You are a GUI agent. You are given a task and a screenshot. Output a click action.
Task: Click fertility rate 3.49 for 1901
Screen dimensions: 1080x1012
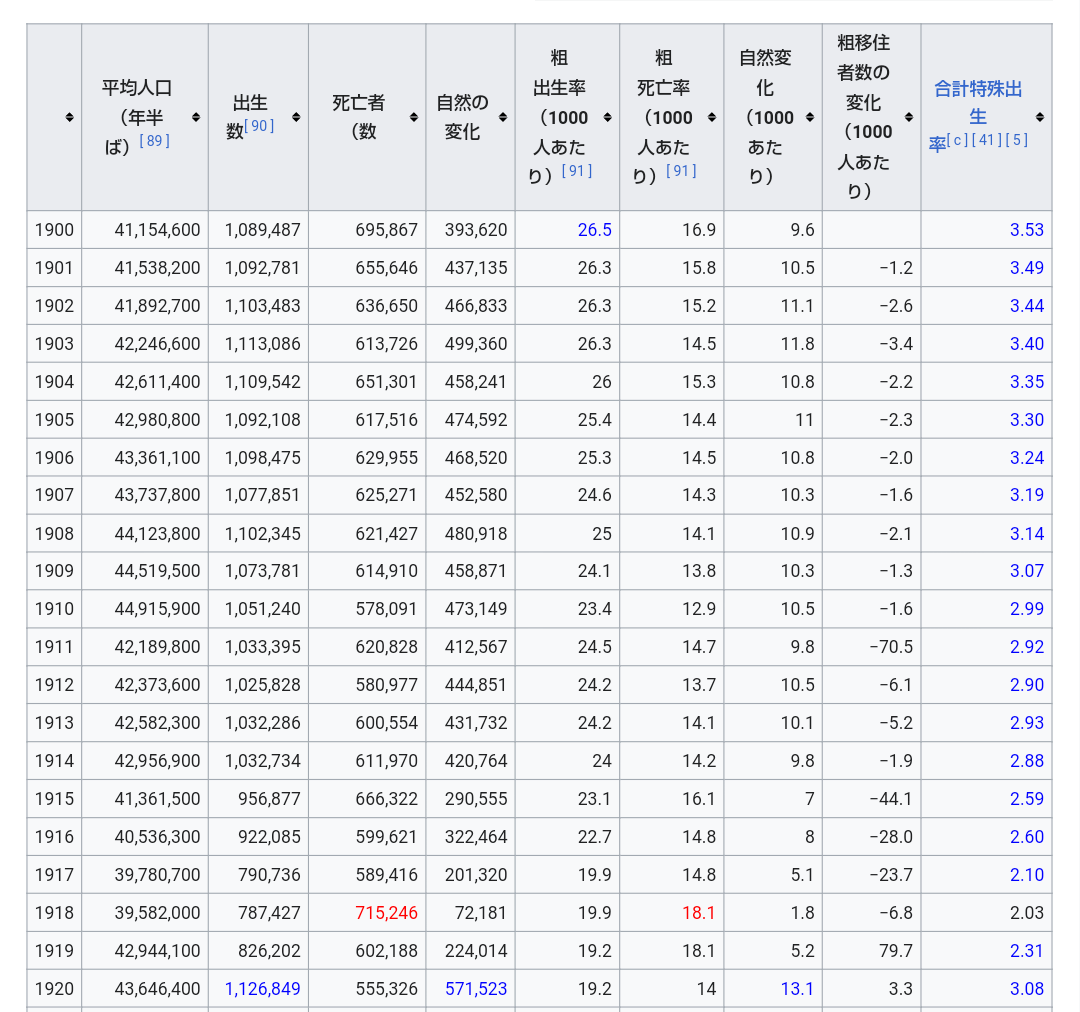point(1027,268)
